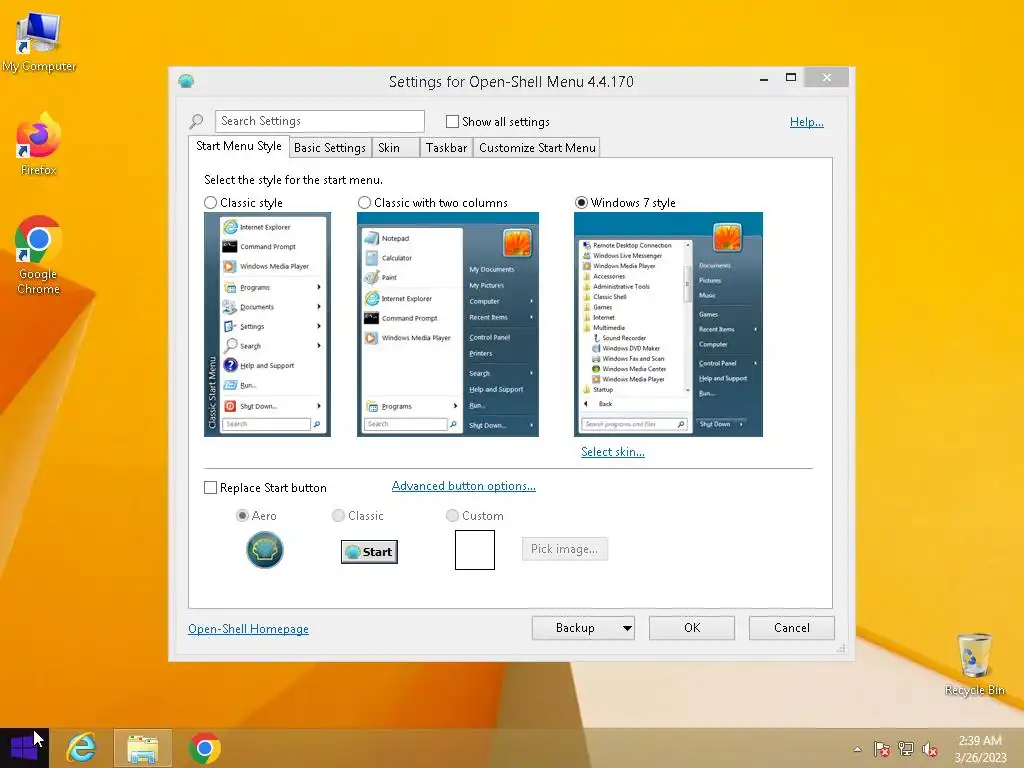The image size is (1024, 768).
Task: Maximize the Open-Shell settings window
Action: [791, 78]
